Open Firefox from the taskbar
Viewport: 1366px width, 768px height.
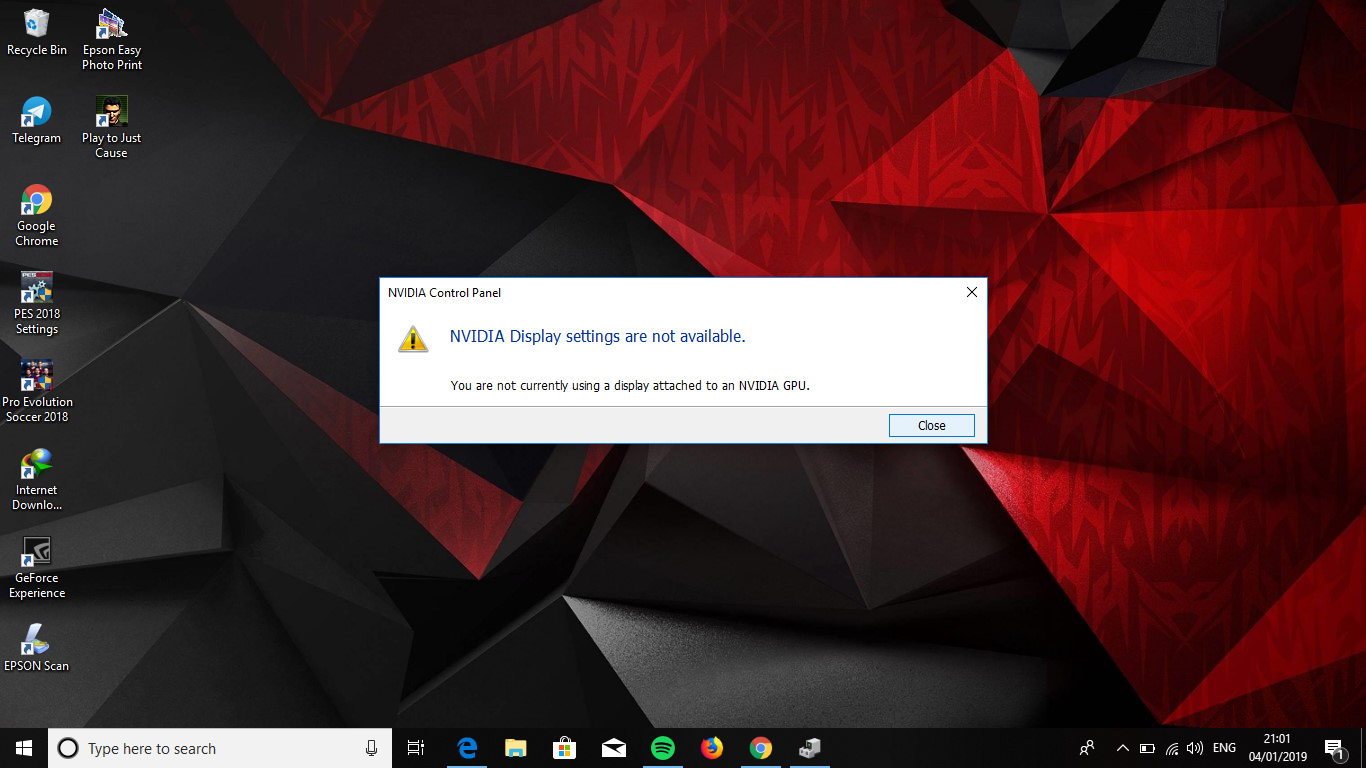pos(711,748)
